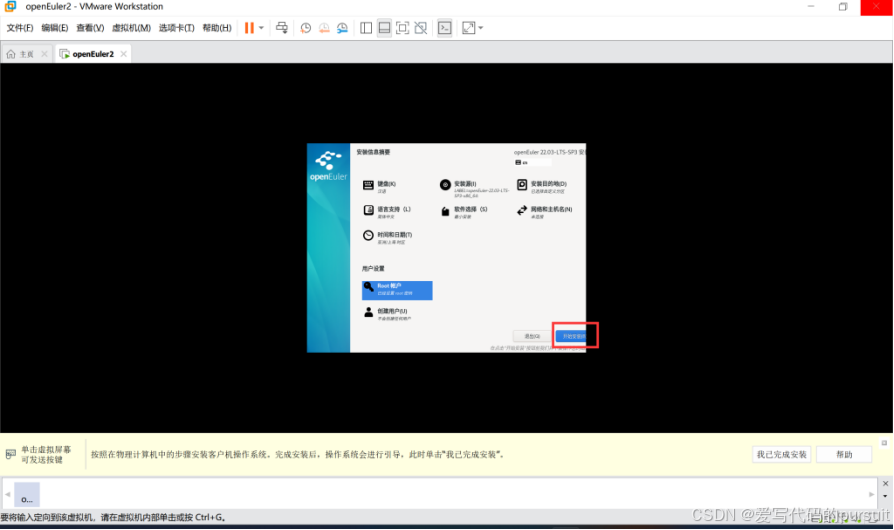This screenshot has height=530, width=894.
Task: Click the keyboard hint icon in yellow bar
Action: 10,454
